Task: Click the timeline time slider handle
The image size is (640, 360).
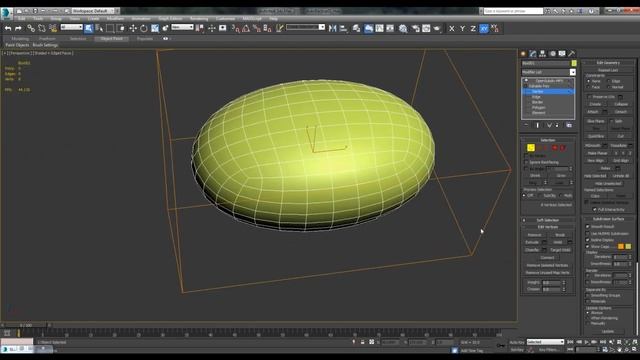Action: coord(26,325)
